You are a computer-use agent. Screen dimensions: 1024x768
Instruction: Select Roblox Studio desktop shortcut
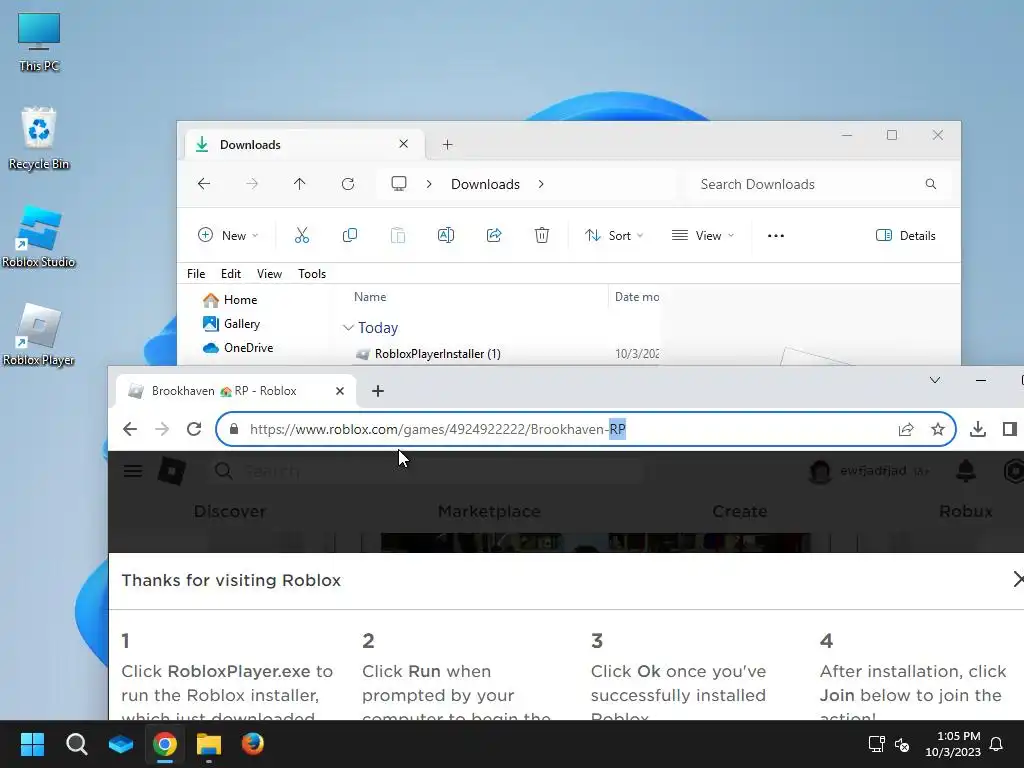(39, 236)
